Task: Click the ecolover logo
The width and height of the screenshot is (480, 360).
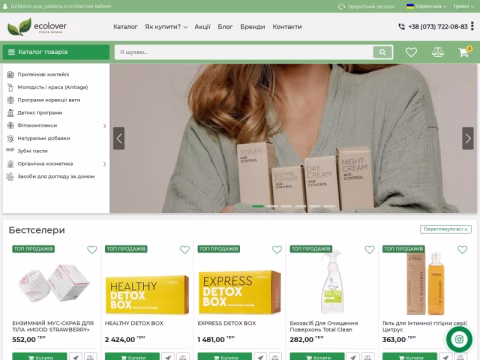Action: click(x=37, y=27)
